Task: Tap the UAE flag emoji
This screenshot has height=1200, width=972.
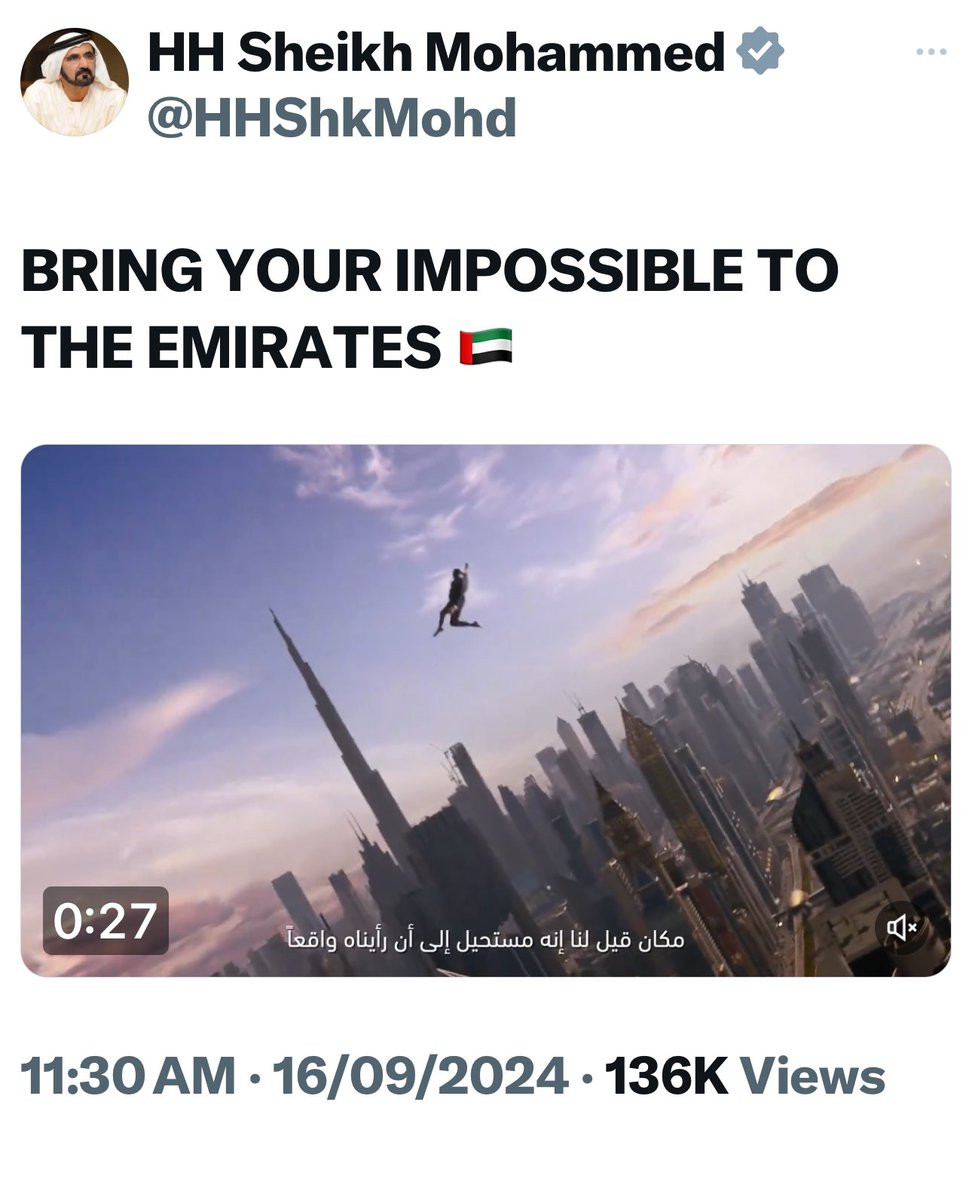Action: point(486,347)
